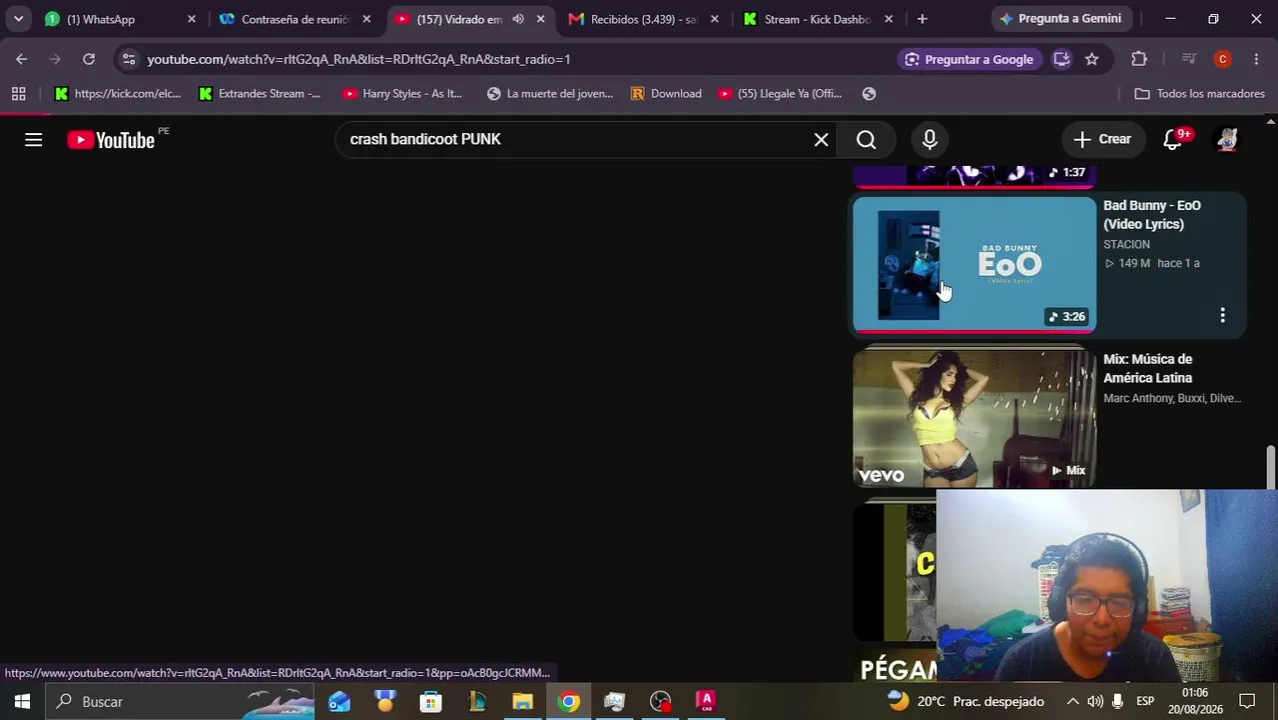Open a new browser tab
1278x720 pixels.
point(922,19)
